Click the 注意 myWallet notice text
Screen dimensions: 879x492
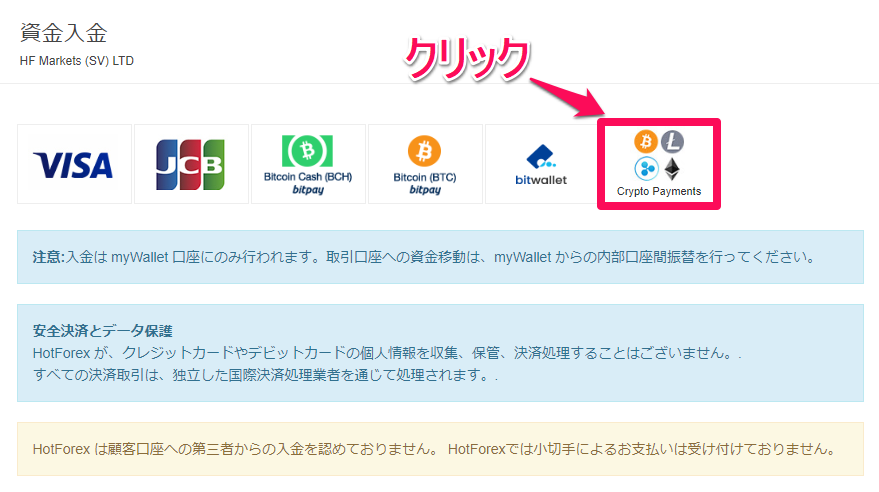tap(423, 257)
